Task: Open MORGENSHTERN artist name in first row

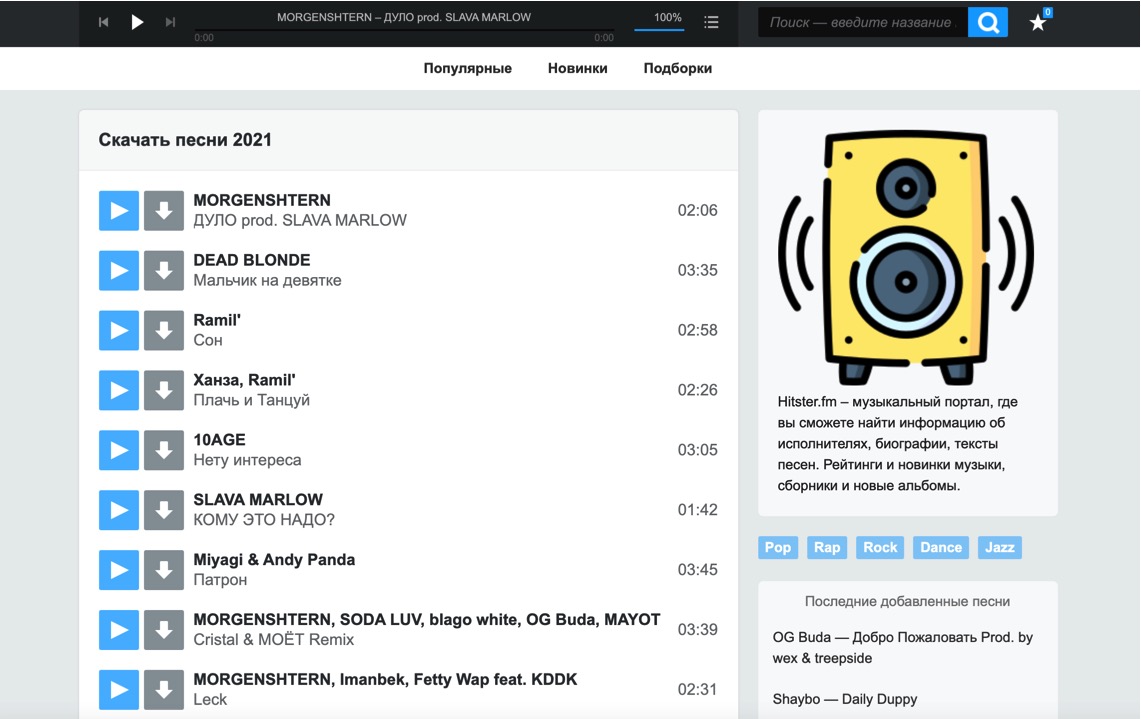Action: [262, 200]
